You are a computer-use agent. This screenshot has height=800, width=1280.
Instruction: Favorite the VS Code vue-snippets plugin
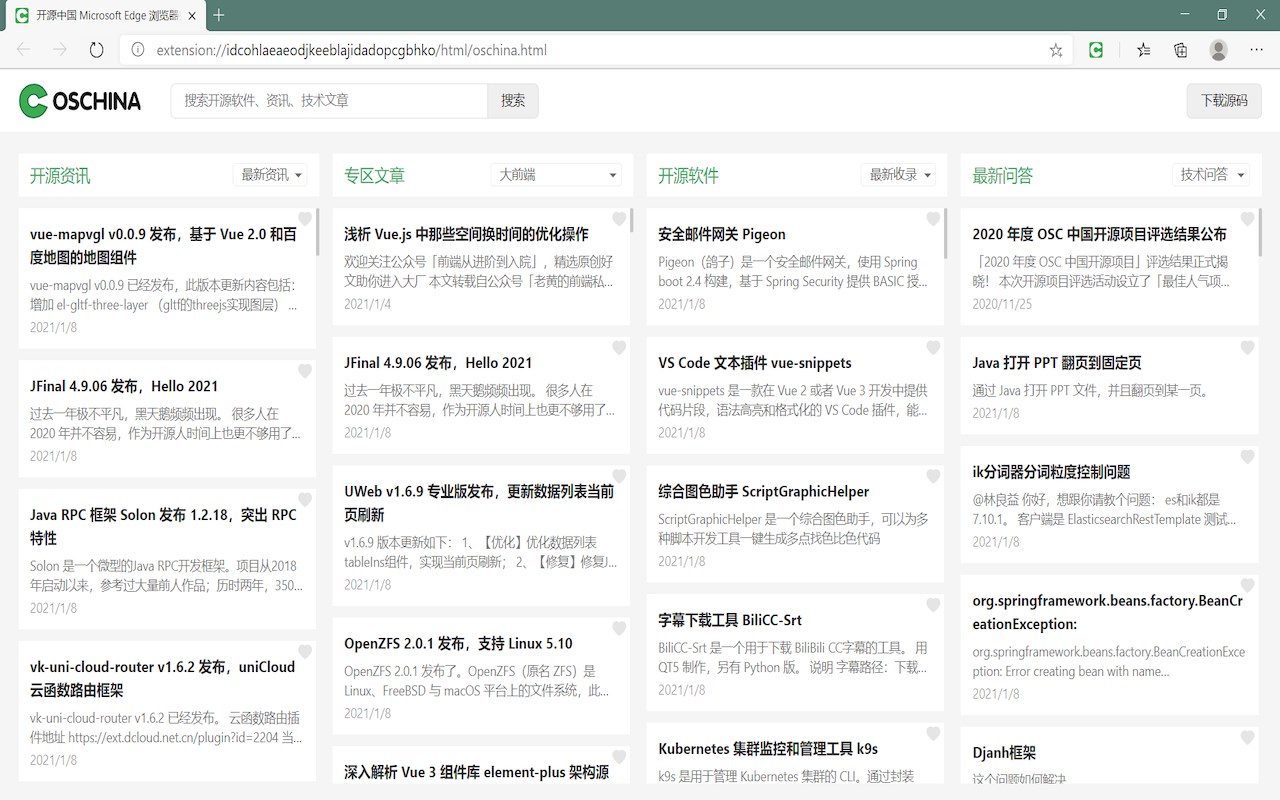[x=933, y=348]
